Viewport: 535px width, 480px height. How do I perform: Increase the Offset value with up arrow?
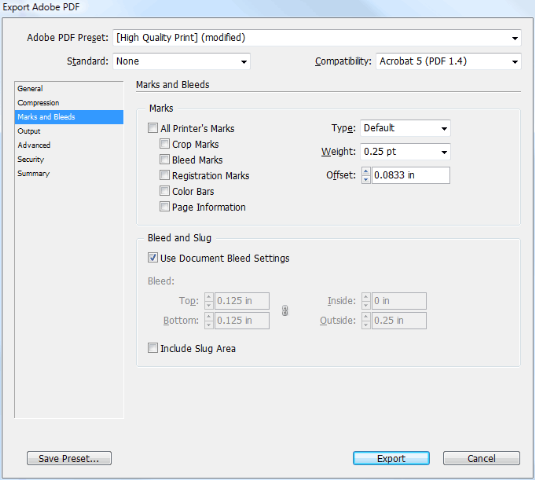click(x=366, y=171)
